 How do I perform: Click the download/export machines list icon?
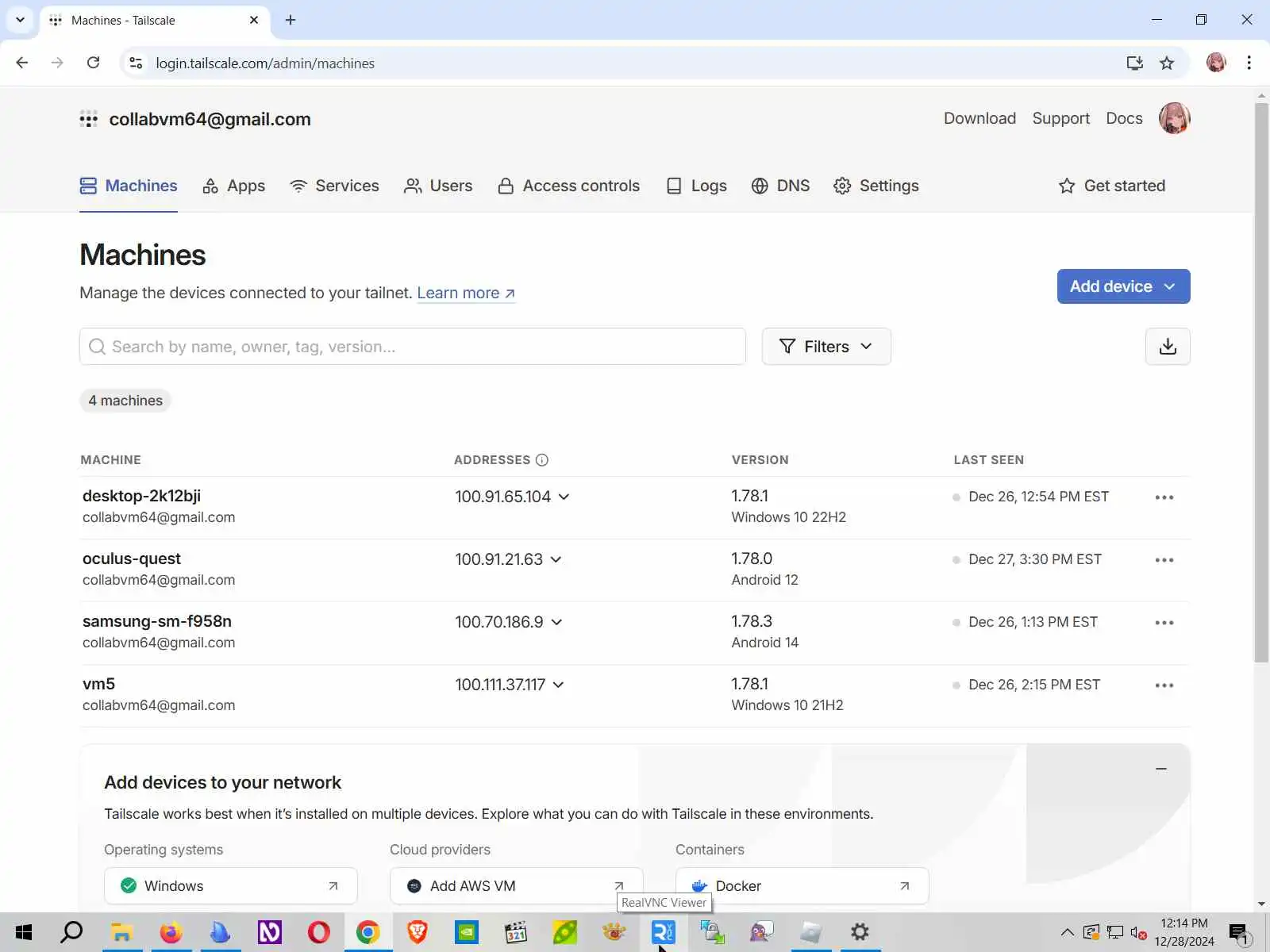[x=1168, y=347]
